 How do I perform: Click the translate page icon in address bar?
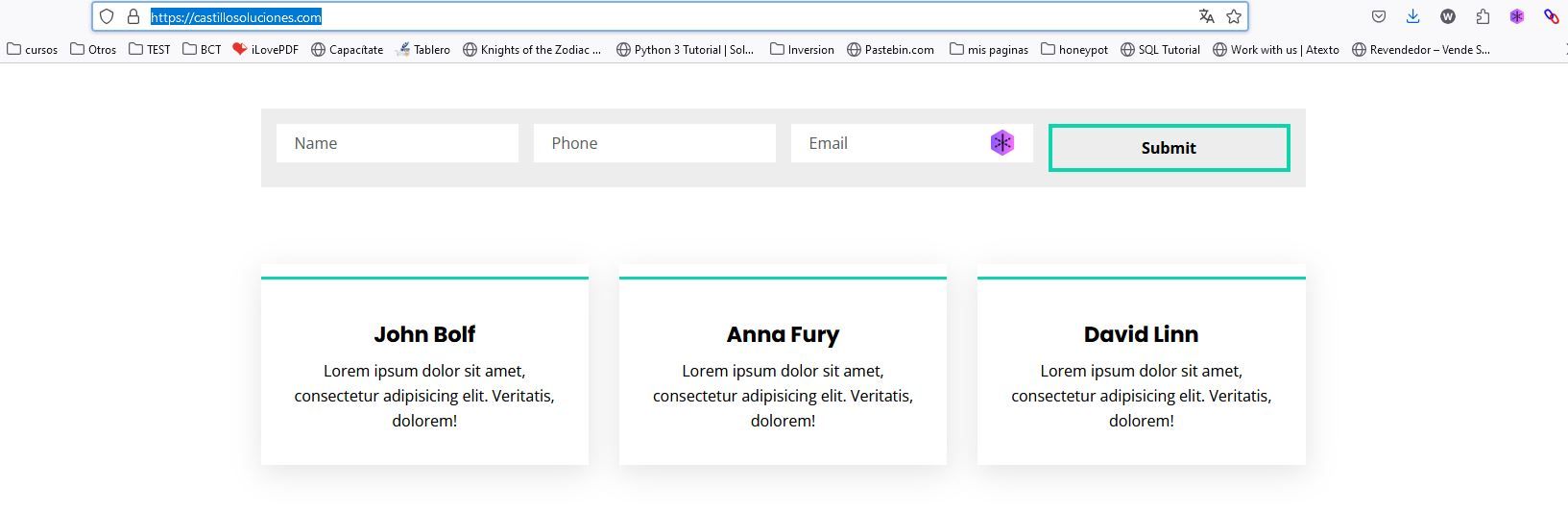click(x=1207, y=16)
